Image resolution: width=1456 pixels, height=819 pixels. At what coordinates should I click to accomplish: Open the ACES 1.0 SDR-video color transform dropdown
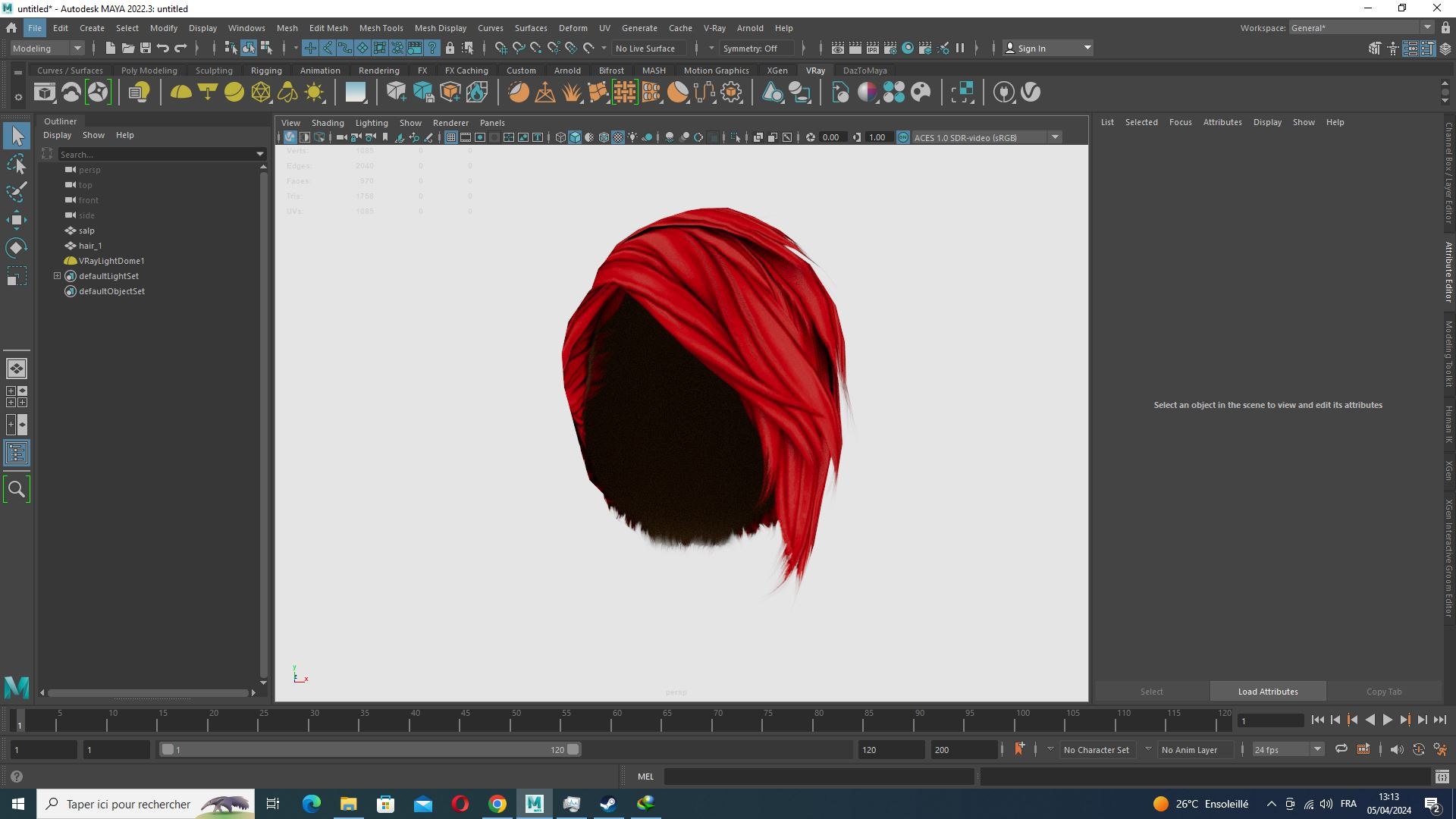click(1055, 137)
